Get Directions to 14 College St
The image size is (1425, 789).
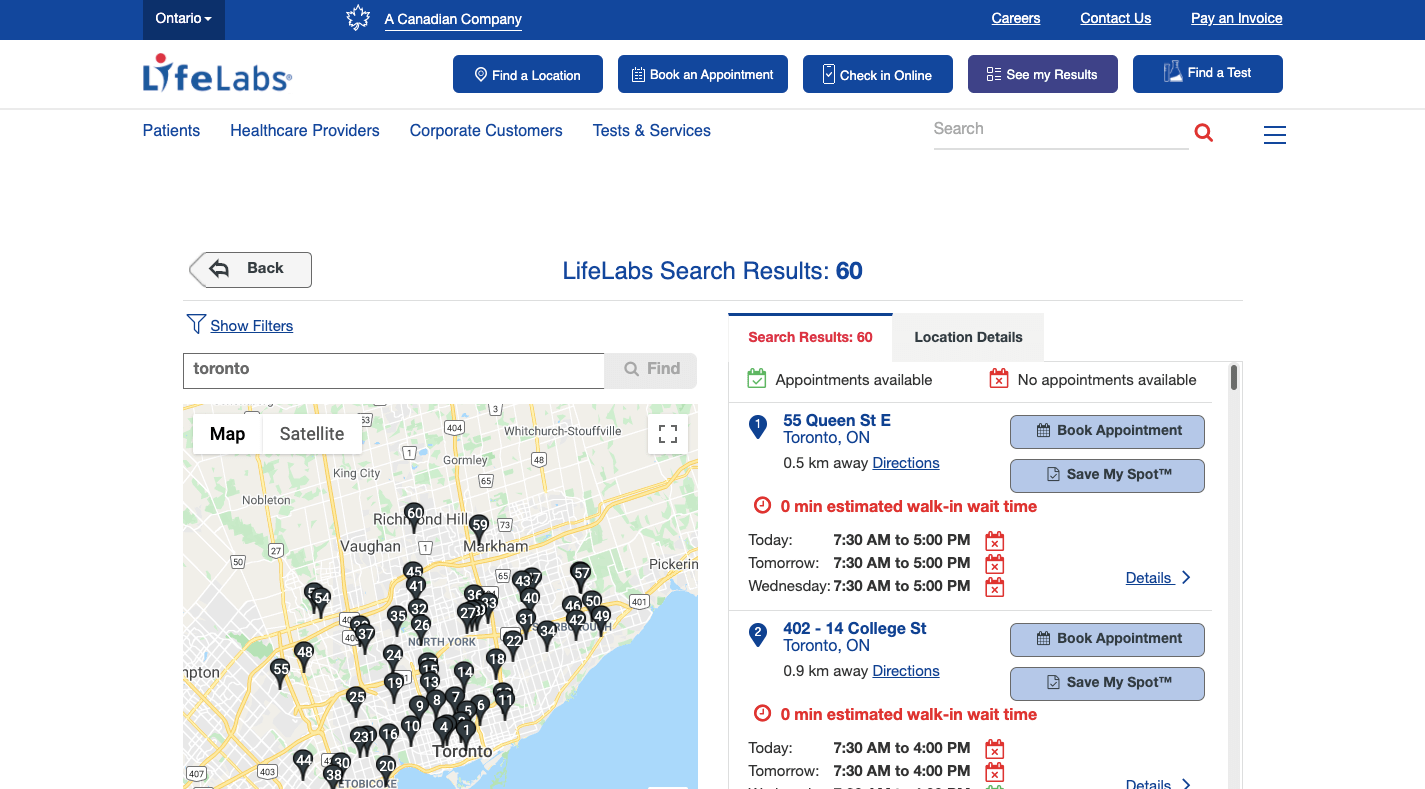click(906, 671)
